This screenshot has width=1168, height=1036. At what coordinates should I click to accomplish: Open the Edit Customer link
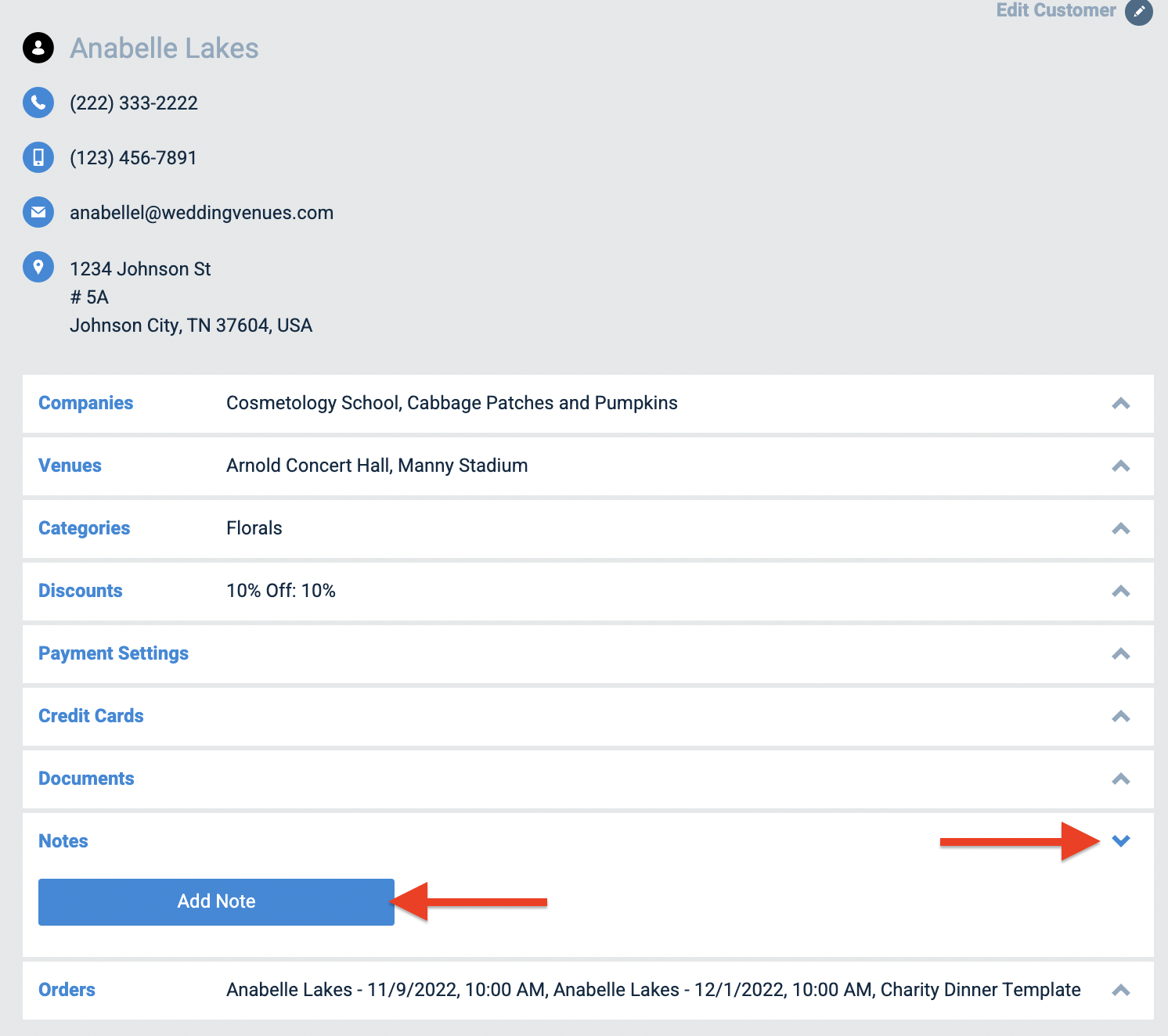[1055, 10]
